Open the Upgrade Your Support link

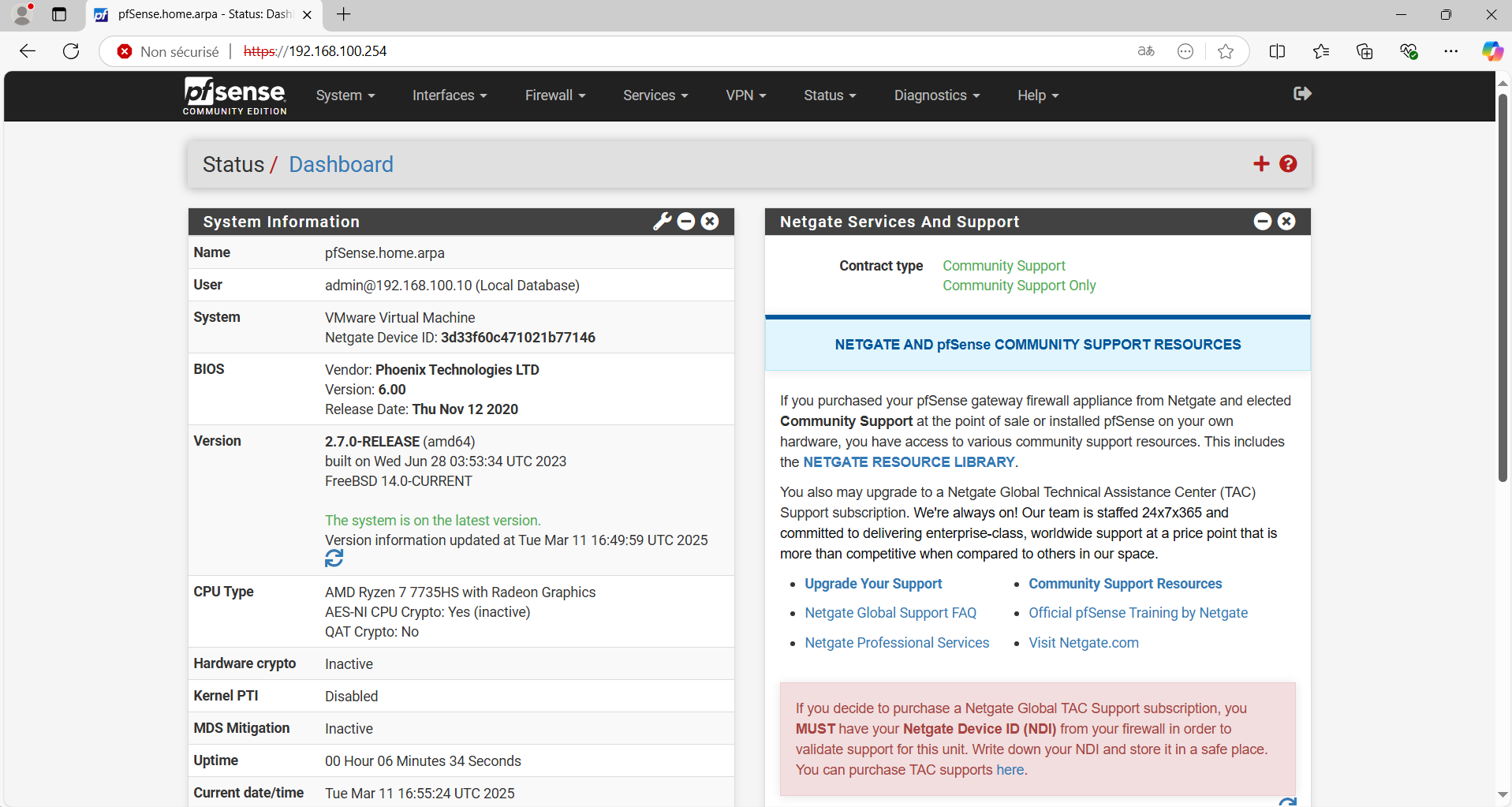click(x=872, y=583)
